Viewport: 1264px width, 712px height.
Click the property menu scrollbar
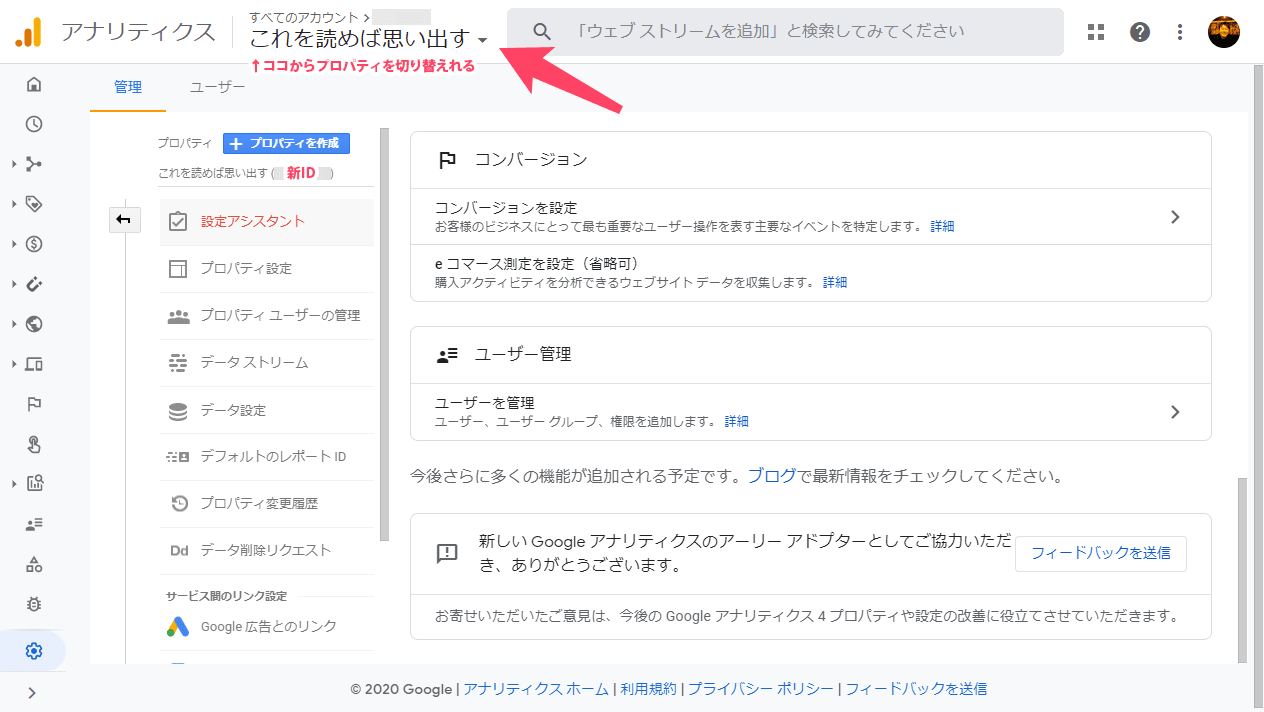tap(384, 335)
